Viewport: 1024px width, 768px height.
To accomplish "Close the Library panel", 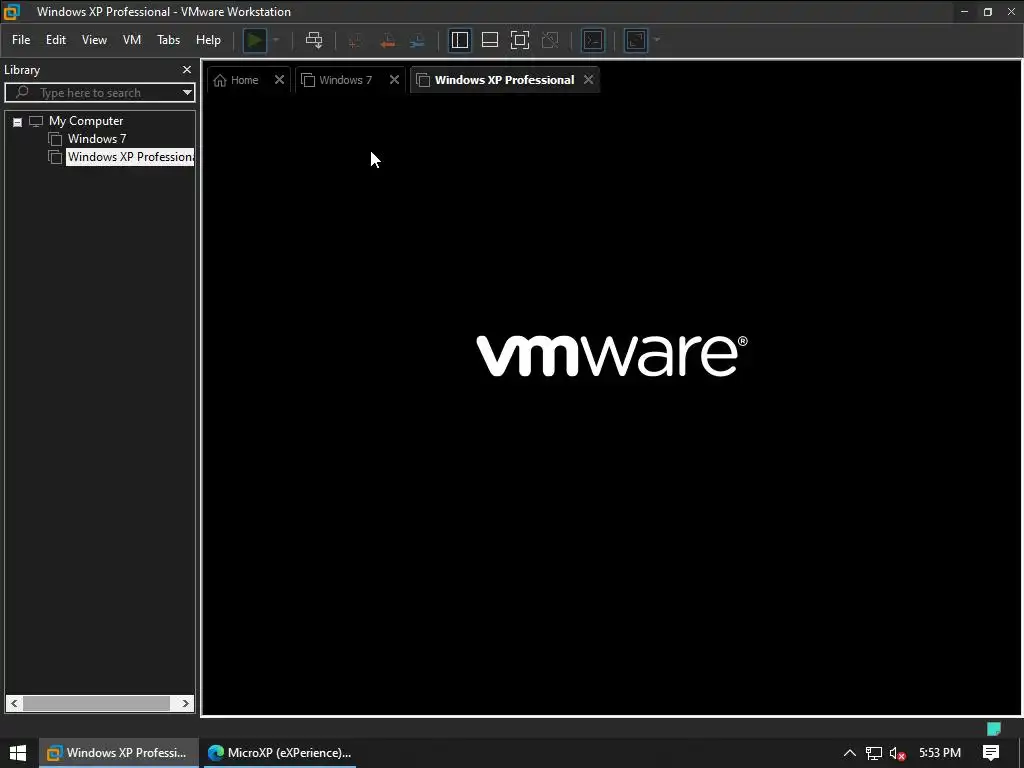I will coord(187,69).
